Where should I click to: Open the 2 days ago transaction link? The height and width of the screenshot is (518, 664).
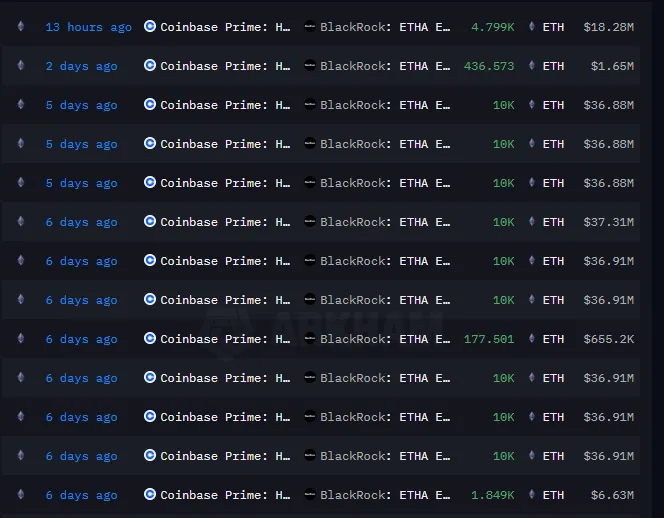81,66
